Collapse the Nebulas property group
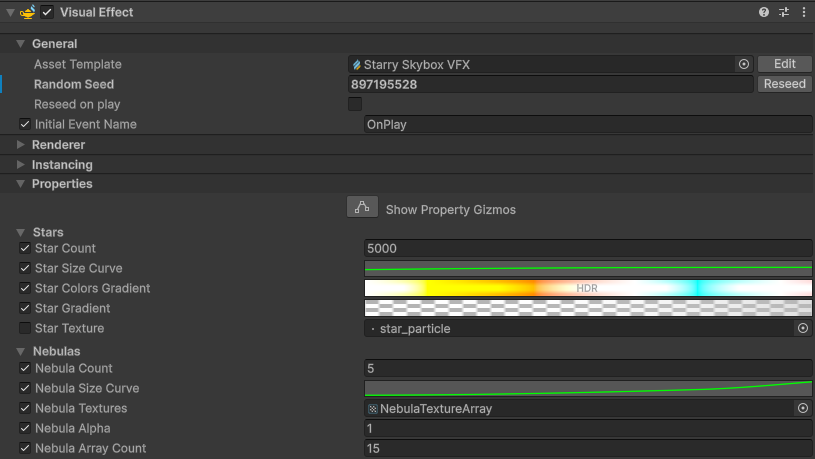 click(x=20, y=352)
